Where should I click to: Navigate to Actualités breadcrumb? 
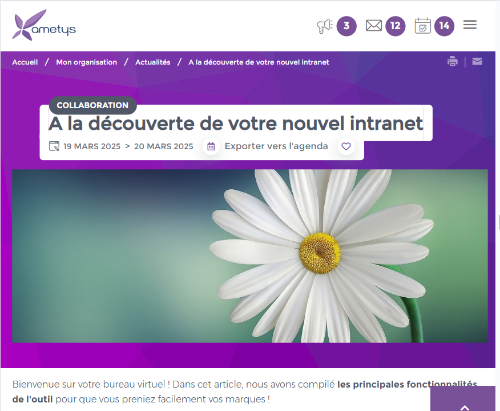click(153, 62)
